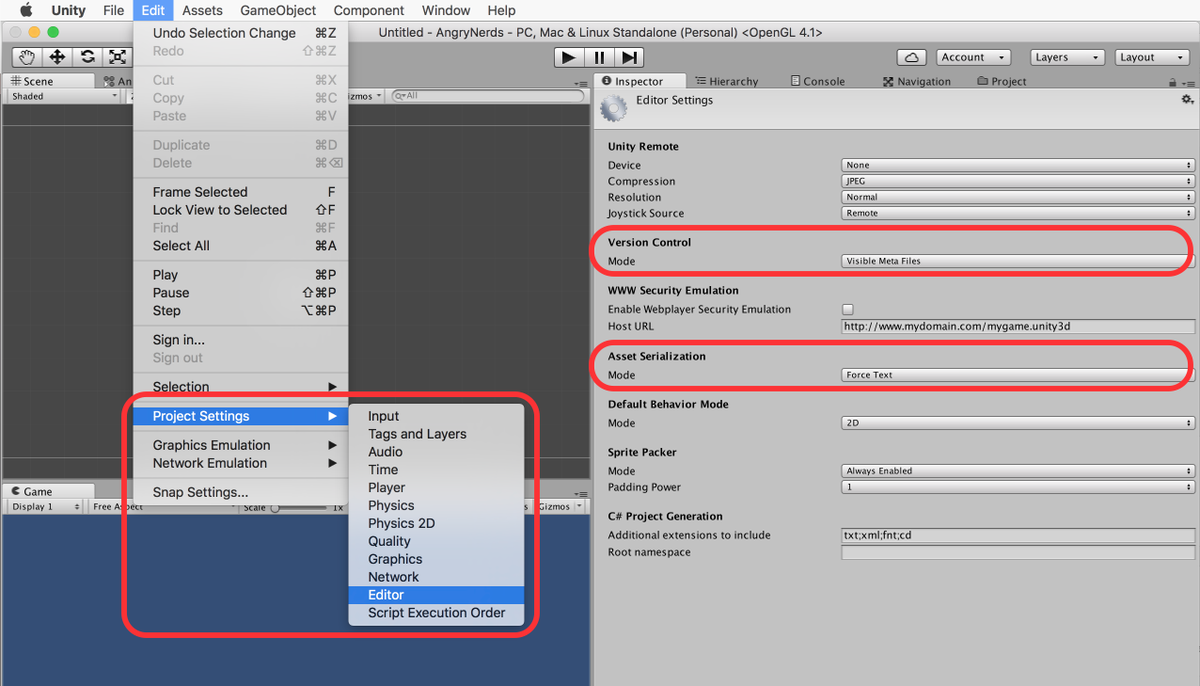This screenshot has width=1200, height=686.
Task: Open the Layout dropdown
Action: [1150, 57]
